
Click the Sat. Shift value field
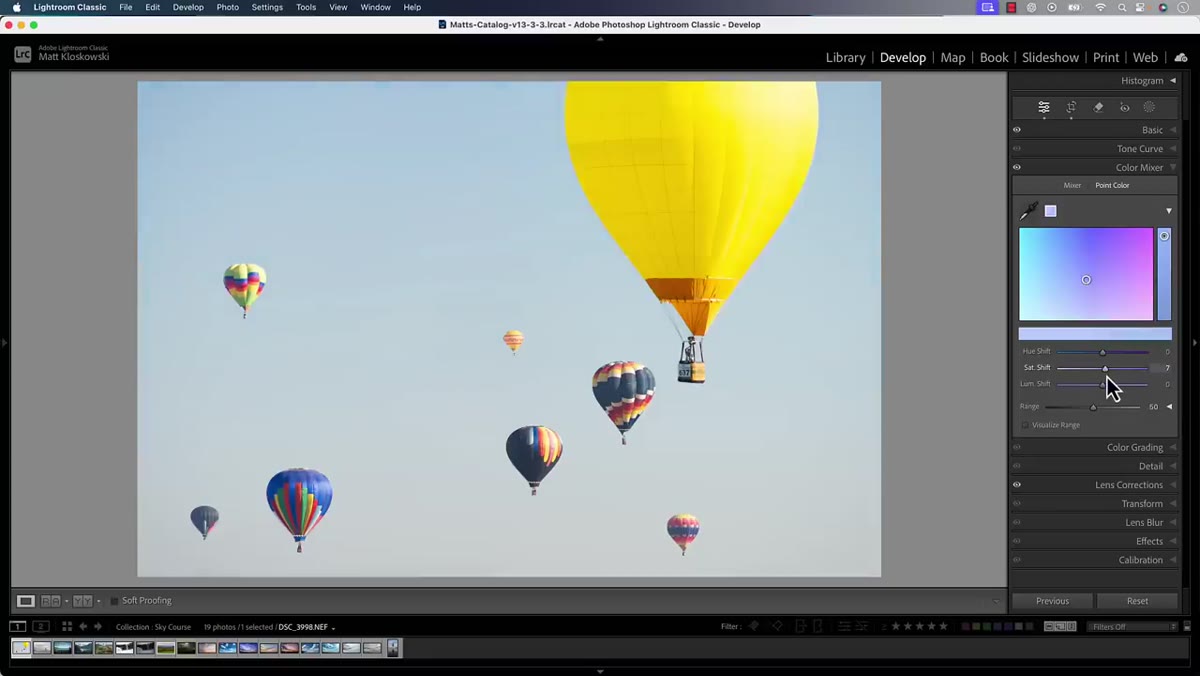pyautogui.click(x=1160, y=368)
